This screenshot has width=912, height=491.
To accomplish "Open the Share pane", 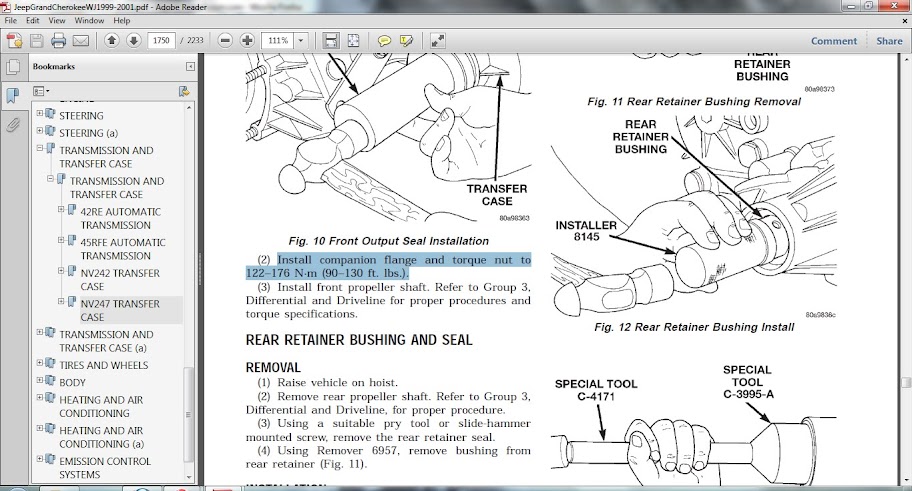I will click(889, 41).
